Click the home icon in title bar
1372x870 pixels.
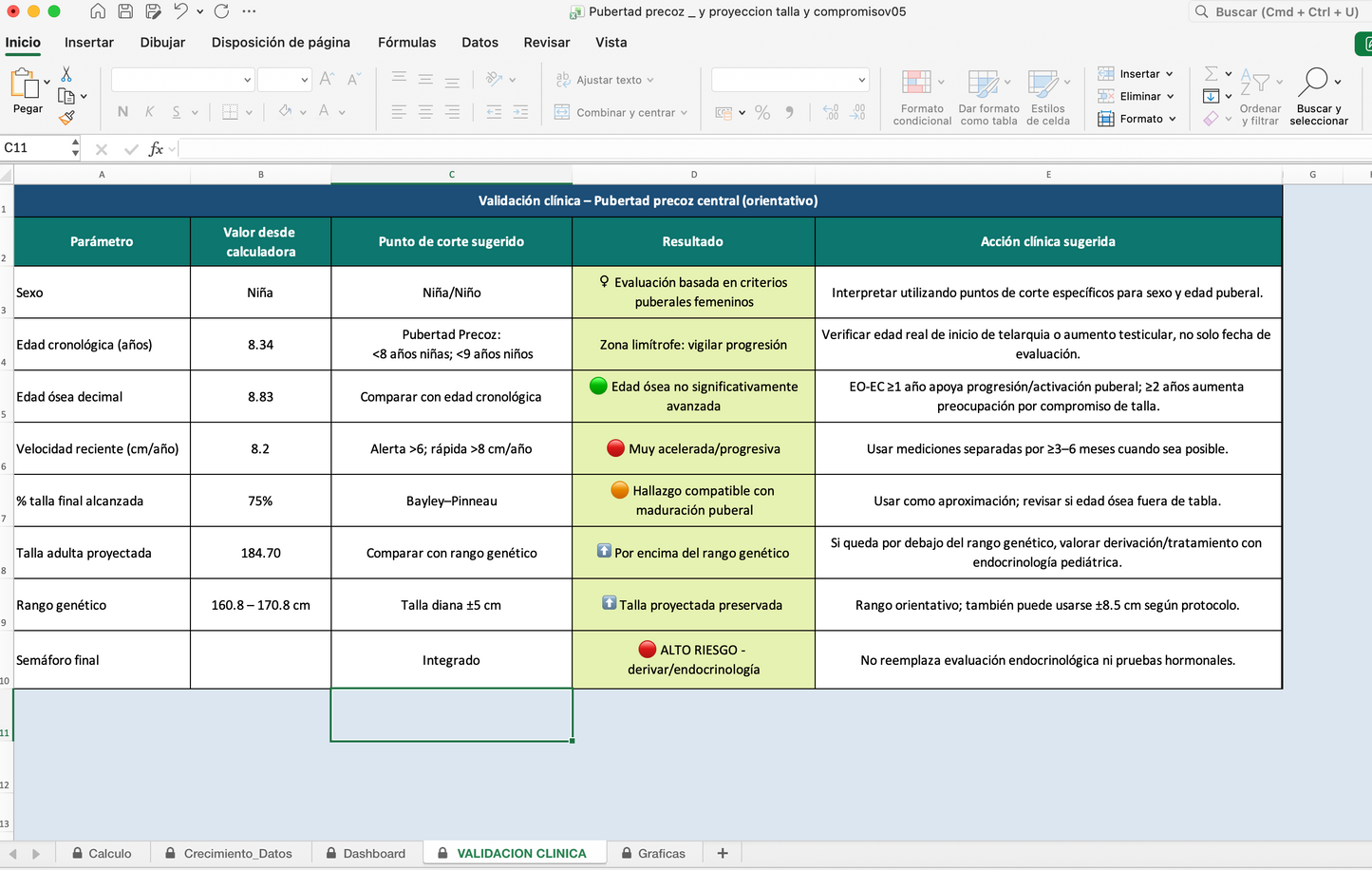(x=98, y=11)
